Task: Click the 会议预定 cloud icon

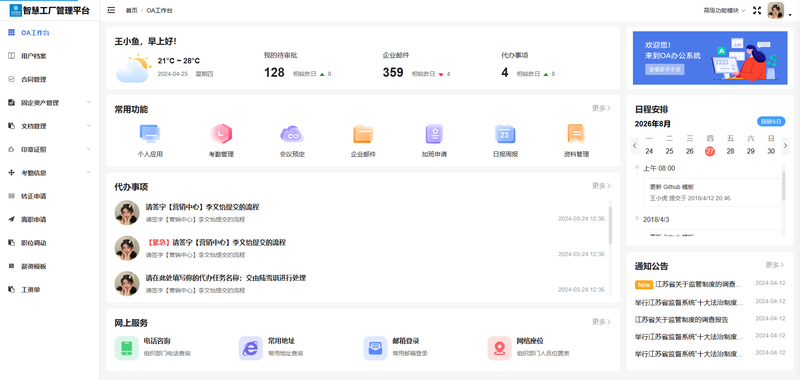Action: [292, 134]
